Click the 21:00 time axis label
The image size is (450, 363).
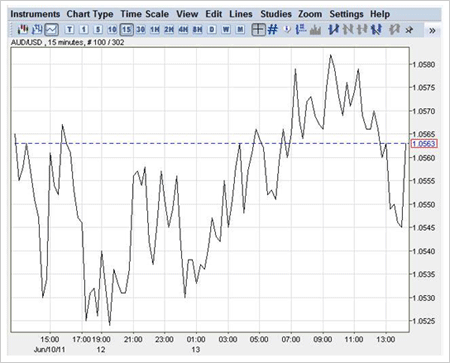tap(133, 339)
